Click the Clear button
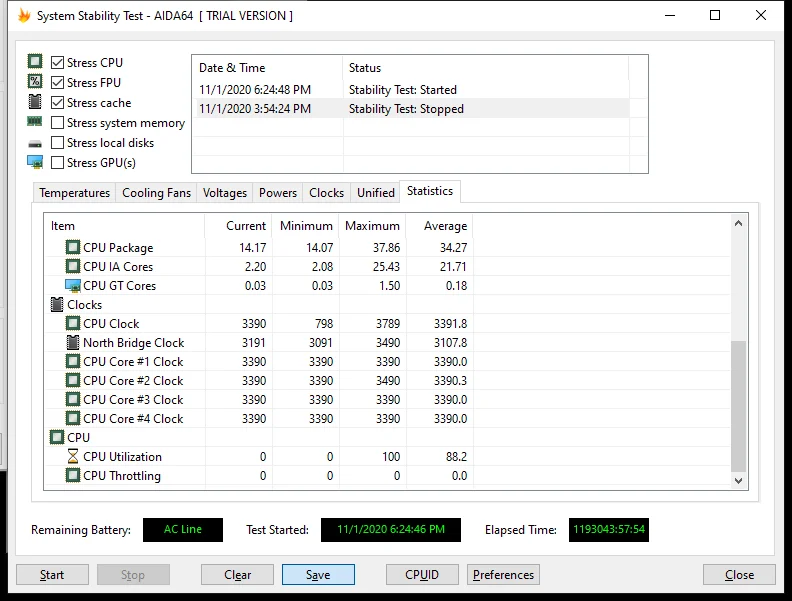The image size is (792, 601). click(237, 575)
